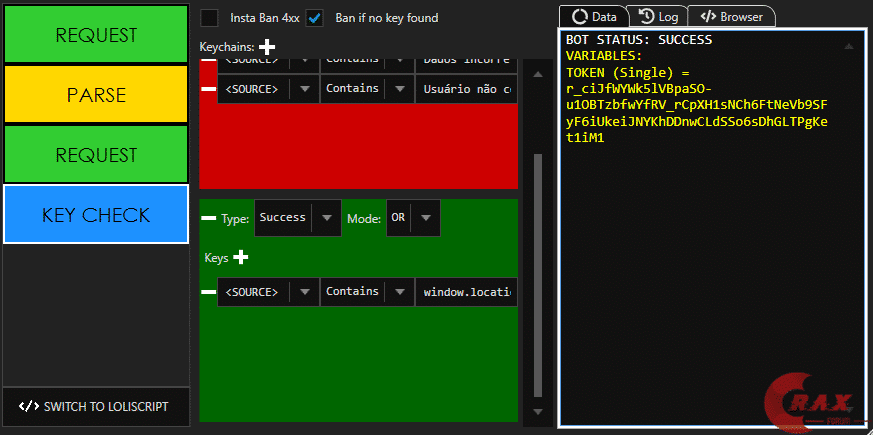Screen dimensions: 873x435
Task: Click the VARIABLES: label in Data
Action: click(x=604, y=56)
